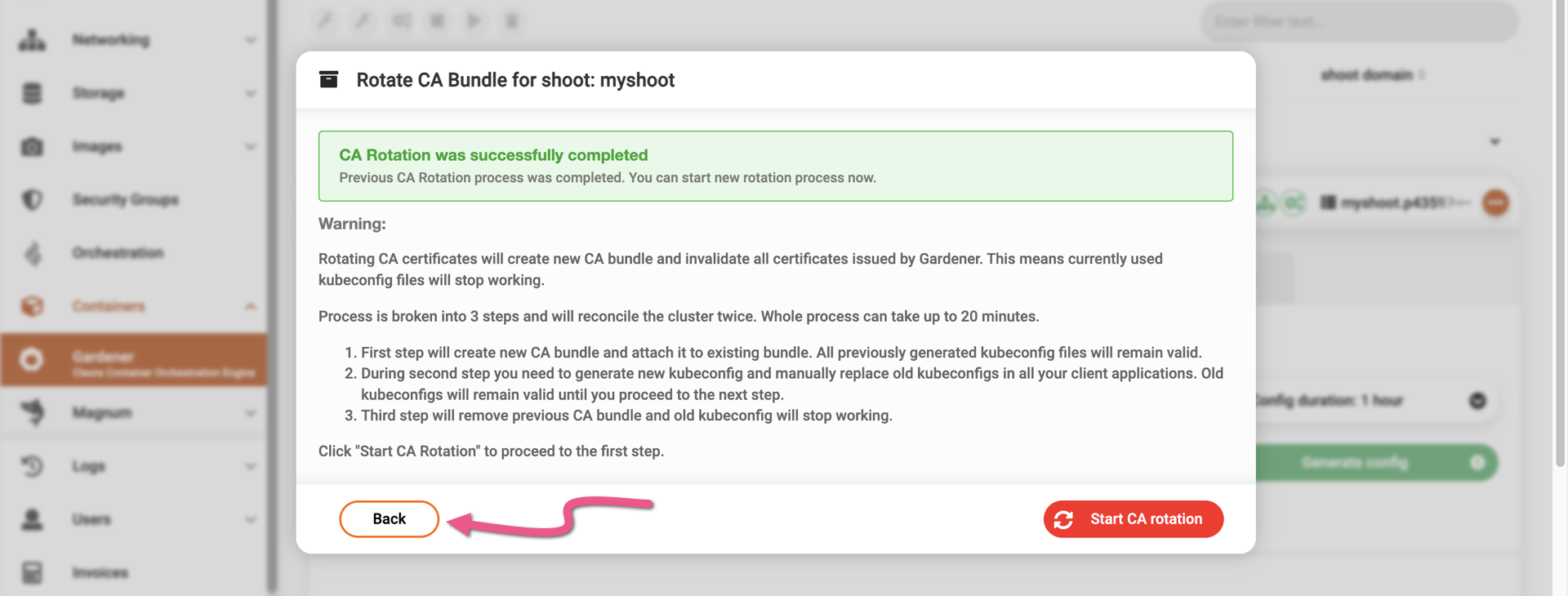Click the Logs history icon
Image resolution: width=1568 pixels, height=596 pixels.
click(x=32, y=466)
